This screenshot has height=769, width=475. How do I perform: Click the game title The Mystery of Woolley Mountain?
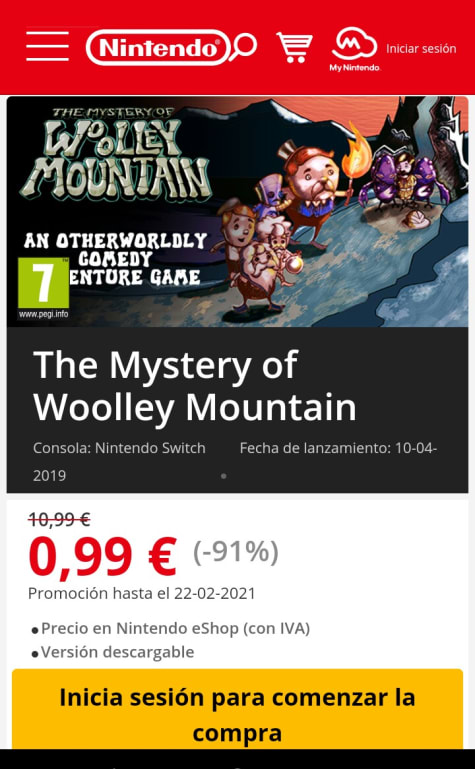pyautogui.click(x=195, y=386)
